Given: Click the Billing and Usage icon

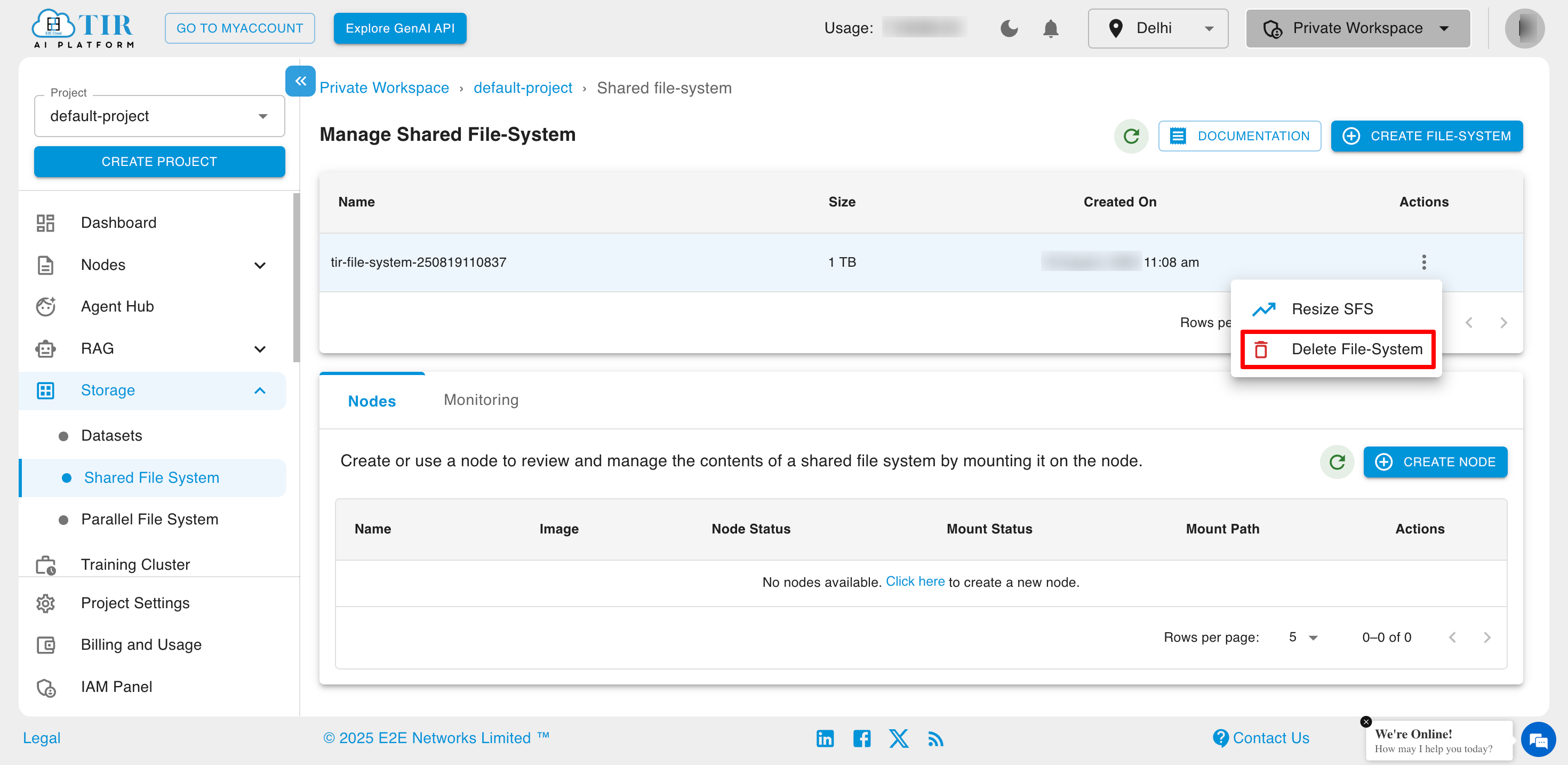Looking at the screenshot, I should click(45, 644).
